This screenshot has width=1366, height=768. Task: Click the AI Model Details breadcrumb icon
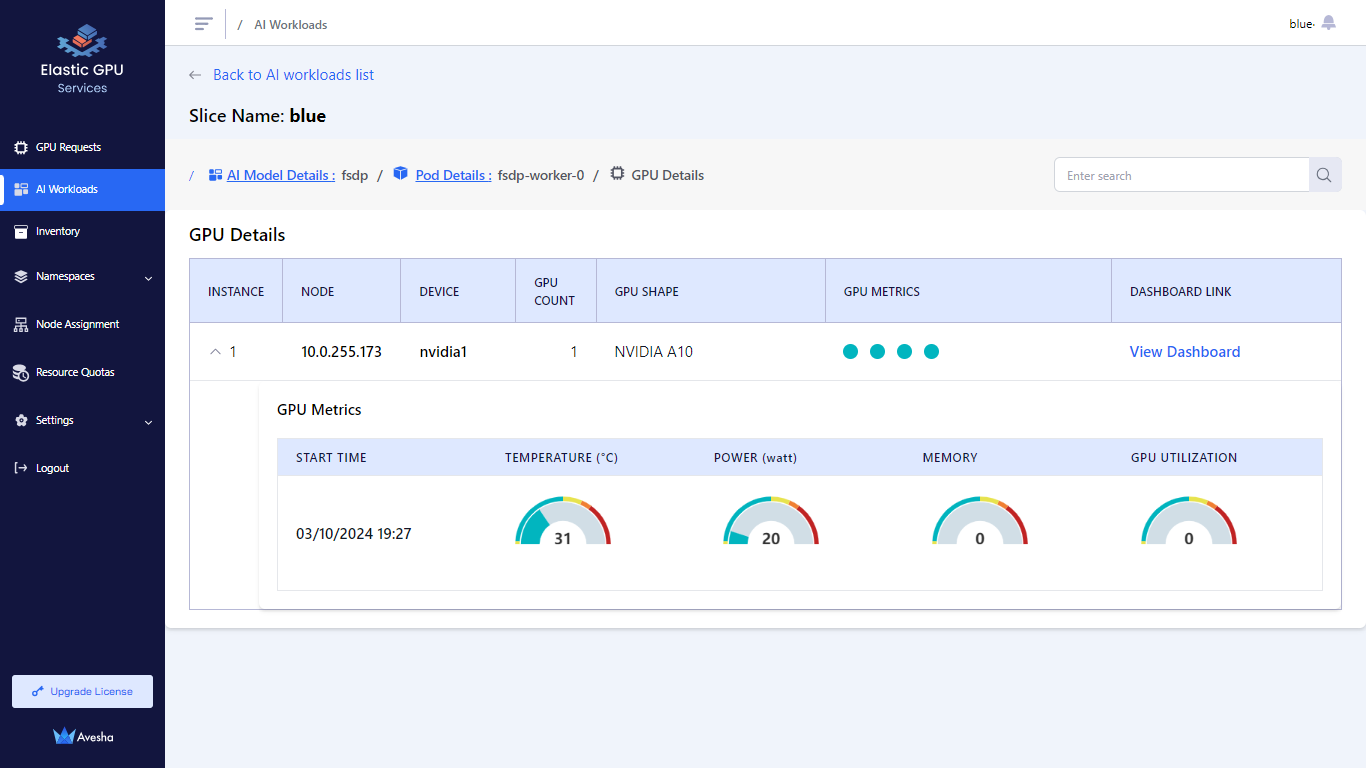pyautogui.click(x=215, y=175)
